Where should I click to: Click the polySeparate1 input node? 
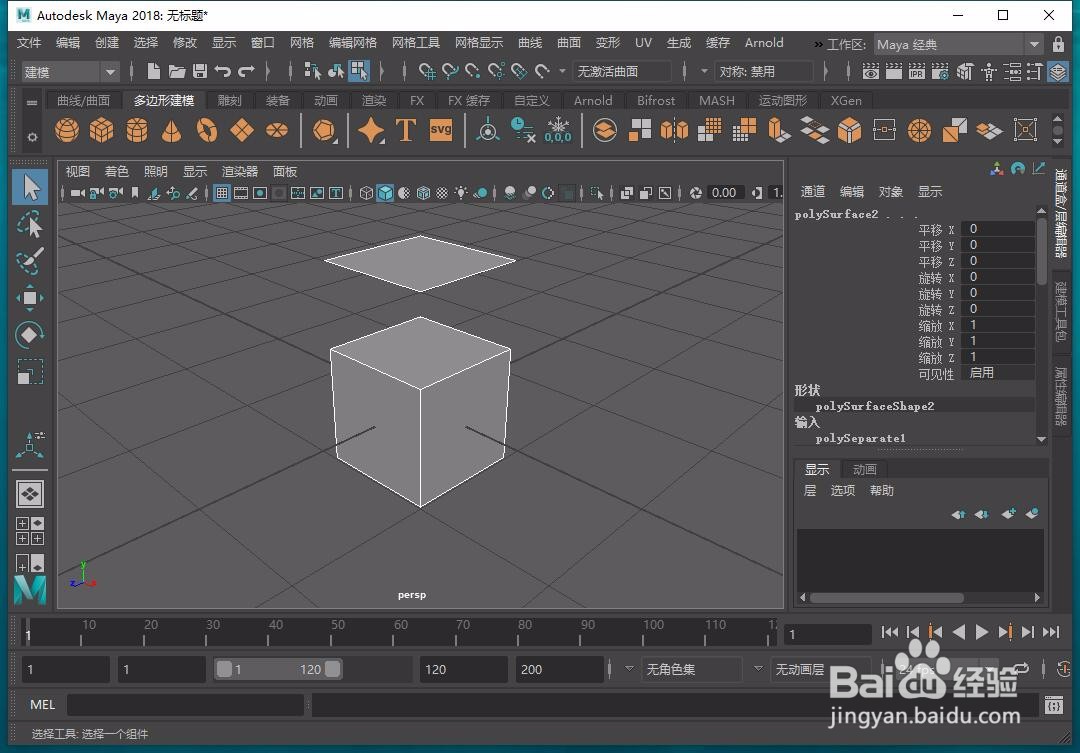(x=860, y=438)
